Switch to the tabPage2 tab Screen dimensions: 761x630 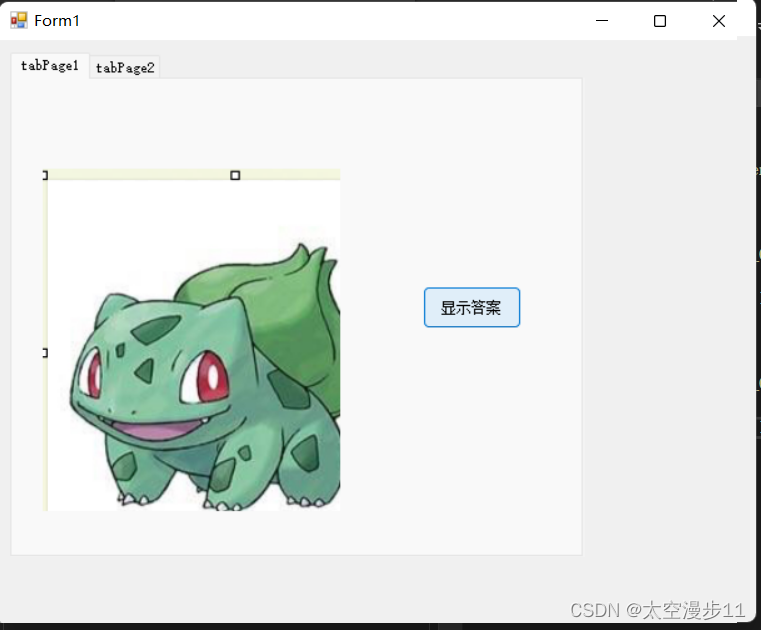pyautogui.click(x=125, y=67)
